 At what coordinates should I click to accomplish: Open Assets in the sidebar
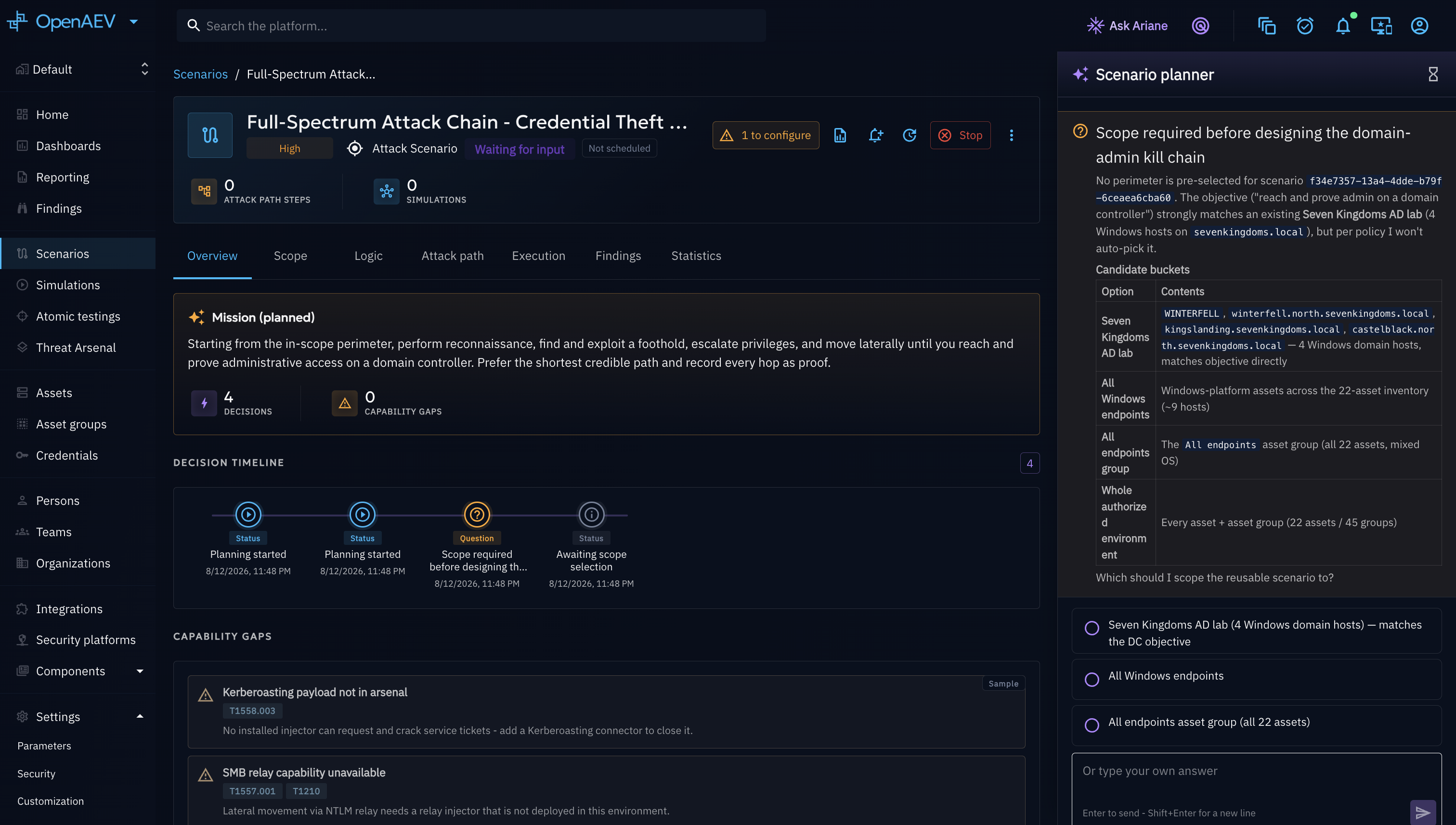[x=78, y=393]
